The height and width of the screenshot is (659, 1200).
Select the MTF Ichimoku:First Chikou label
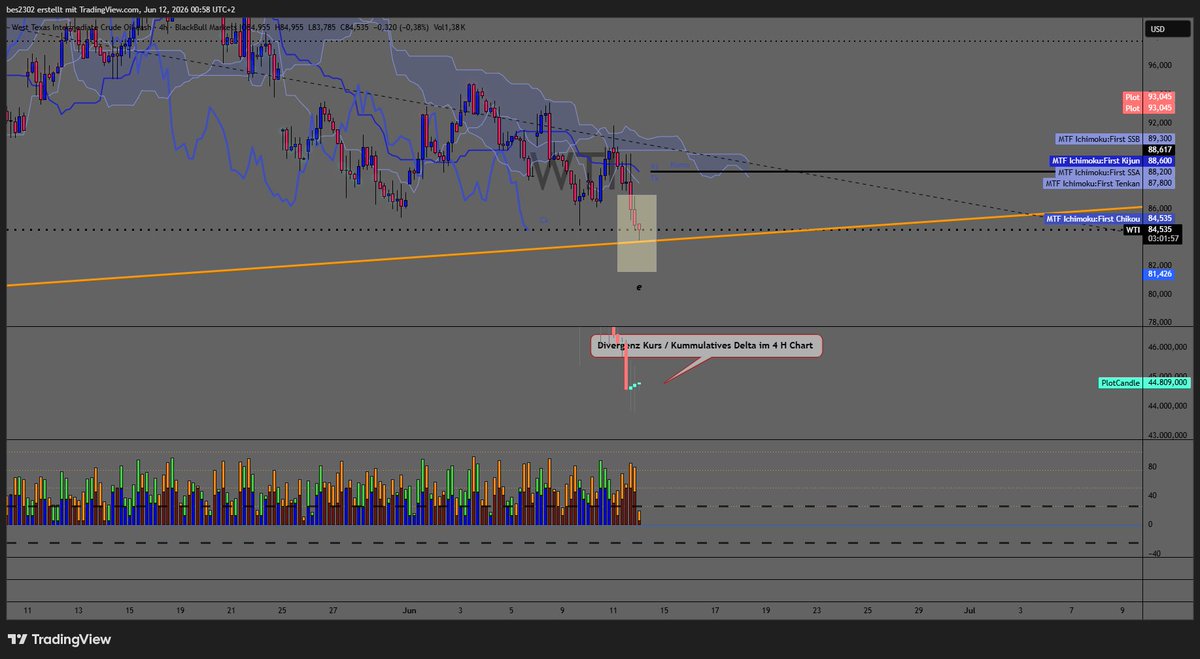[1109, 218]
